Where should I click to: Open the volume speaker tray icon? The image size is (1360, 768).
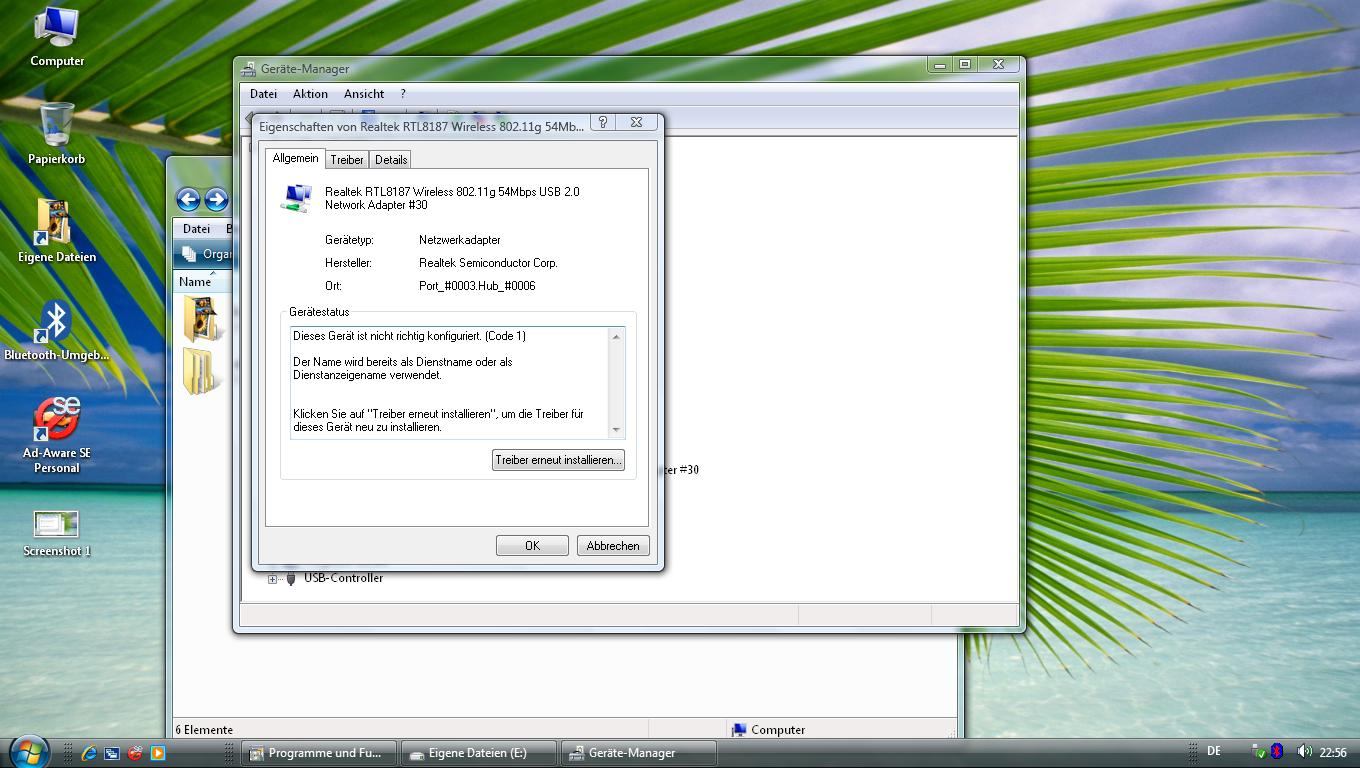tap(1303, 752)
